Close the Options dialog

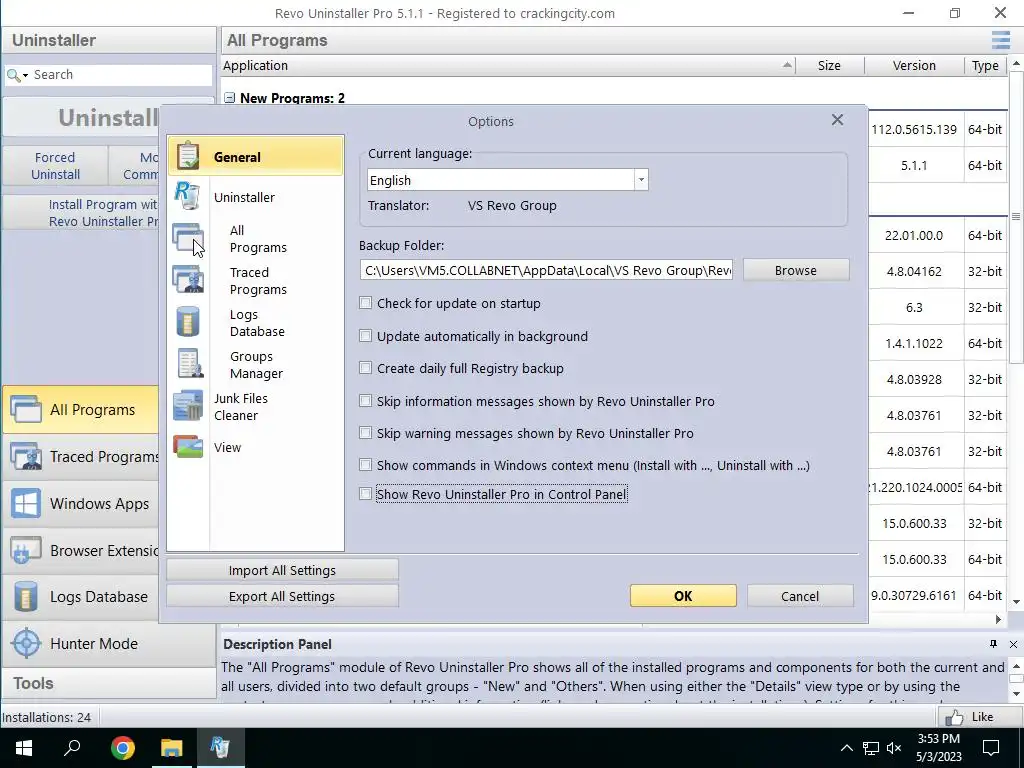pos(837,120)
